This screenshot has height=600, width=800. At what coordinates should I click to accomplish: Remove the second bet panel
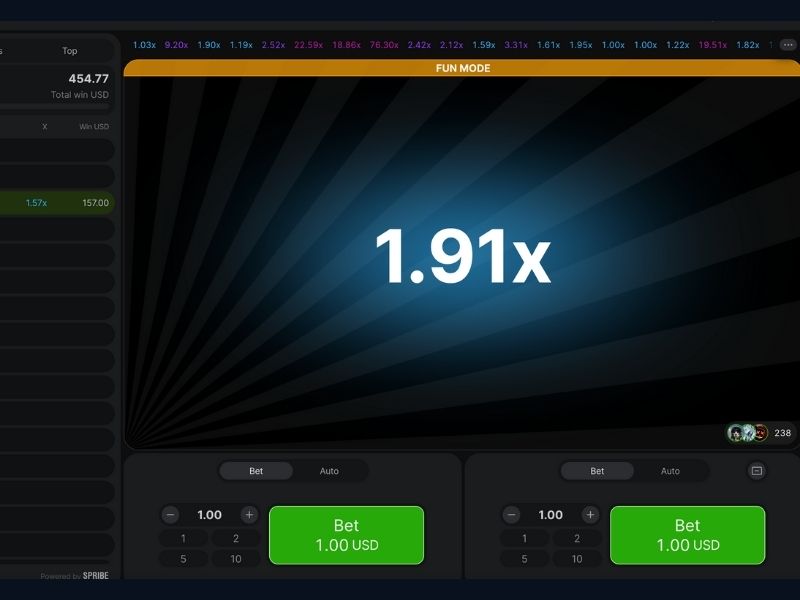click(x=757, y=471)
